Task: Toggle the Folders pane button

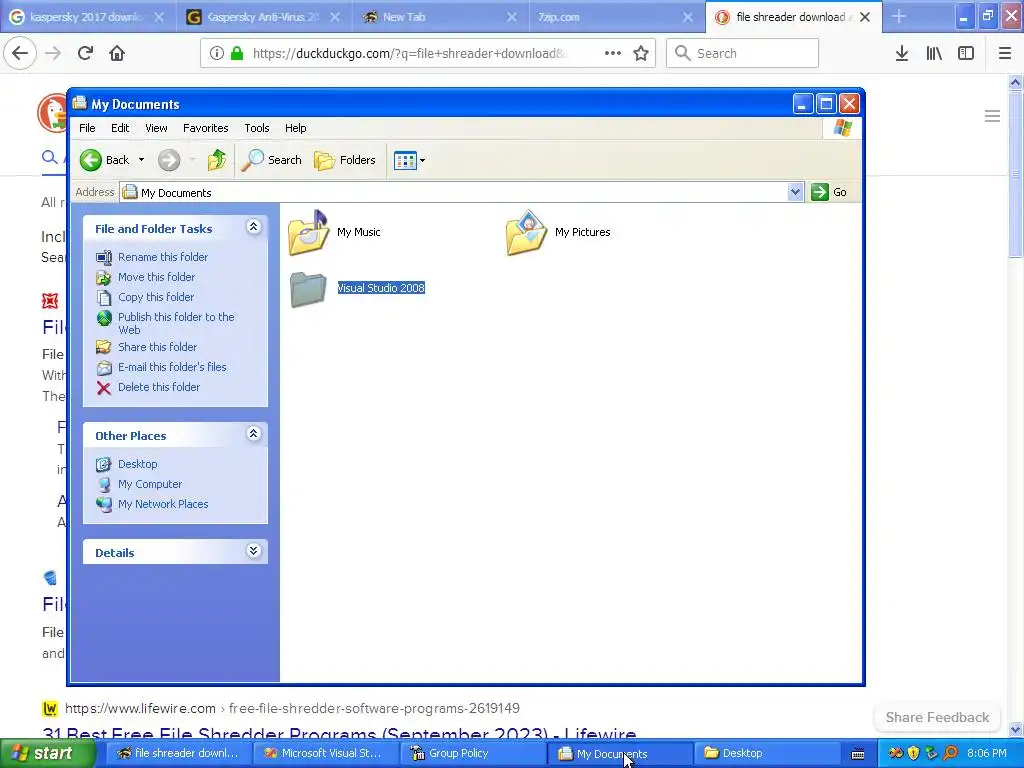Action: (x=345, y=160)
